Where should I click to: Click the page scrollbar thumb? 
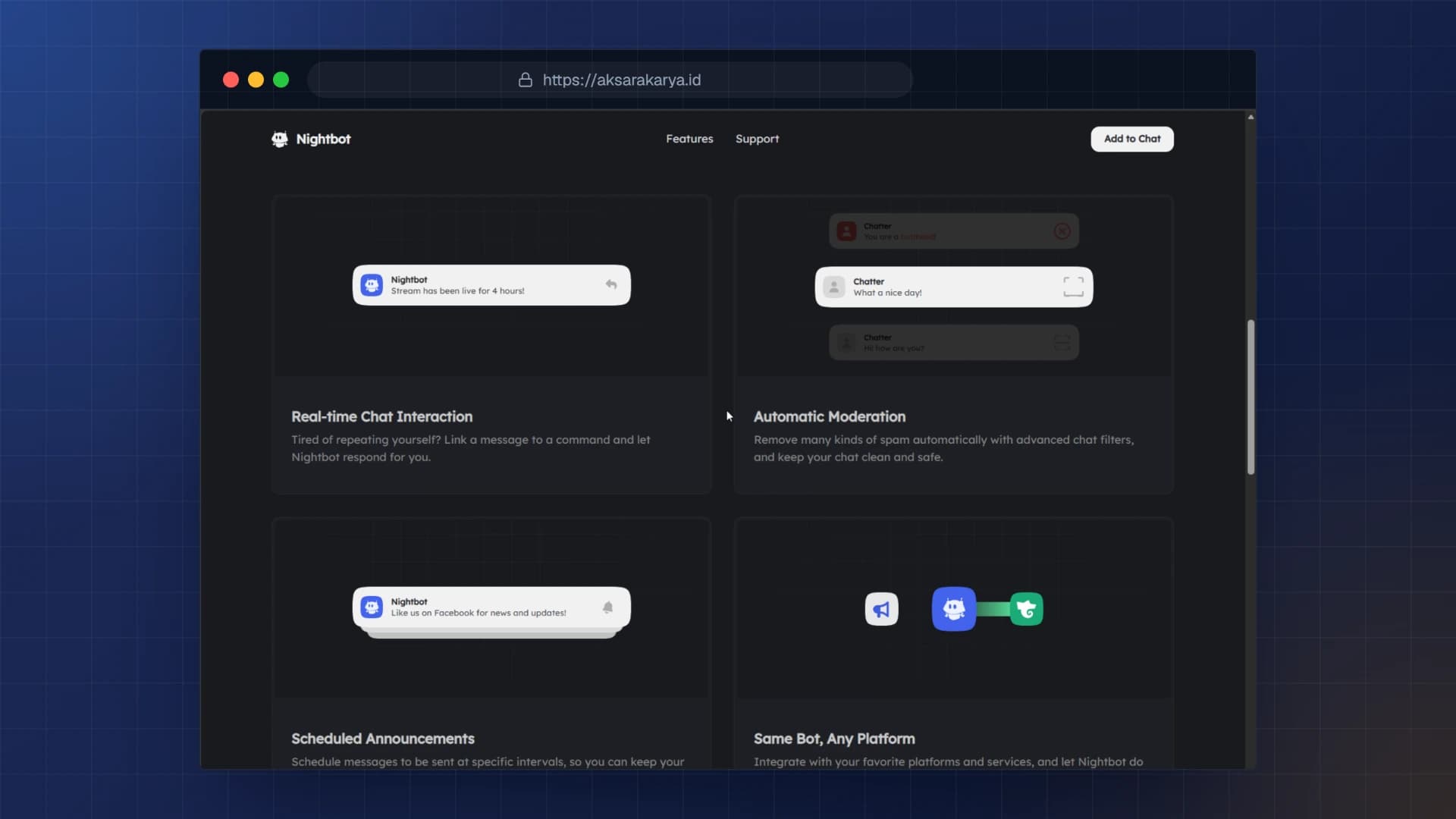pos(1250,397)
